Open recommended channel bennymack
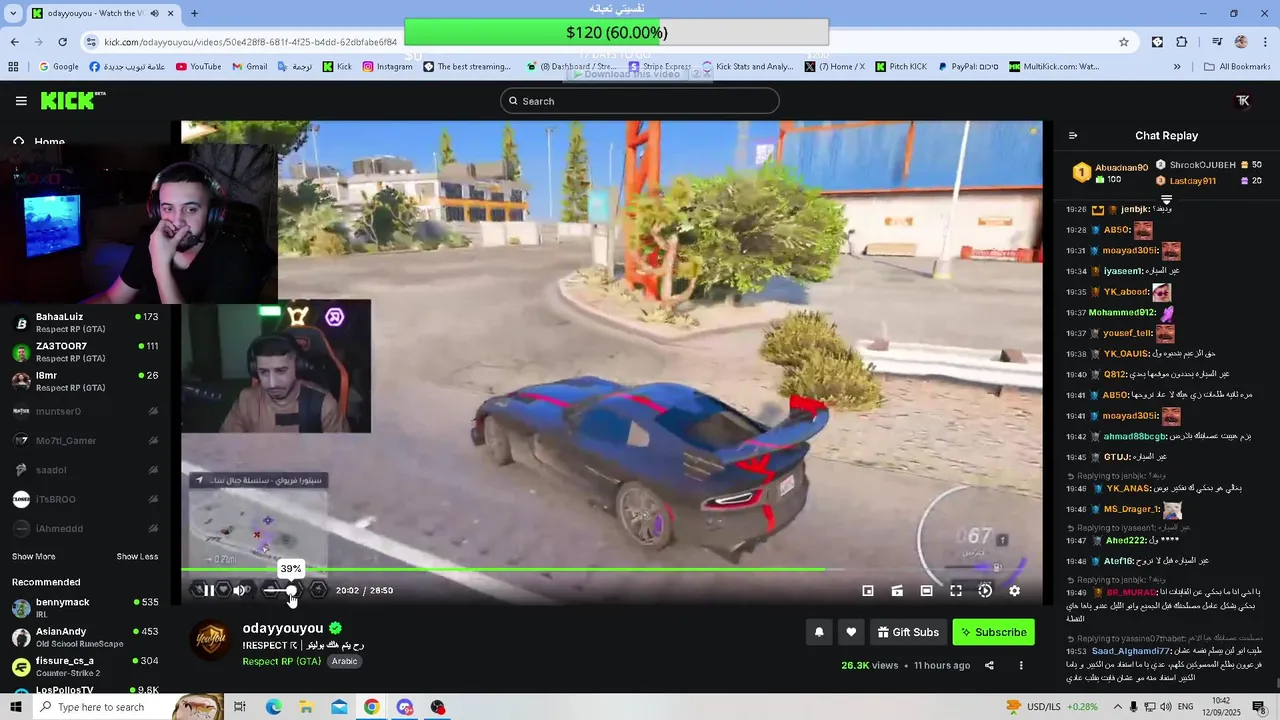 tap(85, 608)
